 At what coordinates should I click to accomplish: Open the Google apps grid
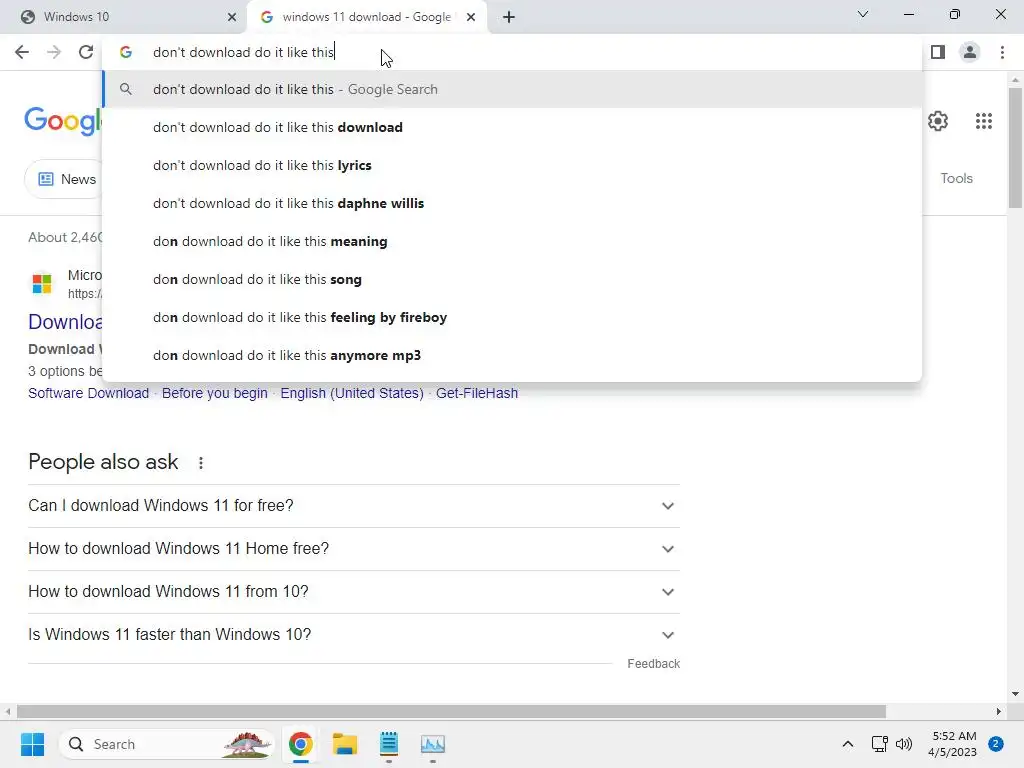(984, 121)
